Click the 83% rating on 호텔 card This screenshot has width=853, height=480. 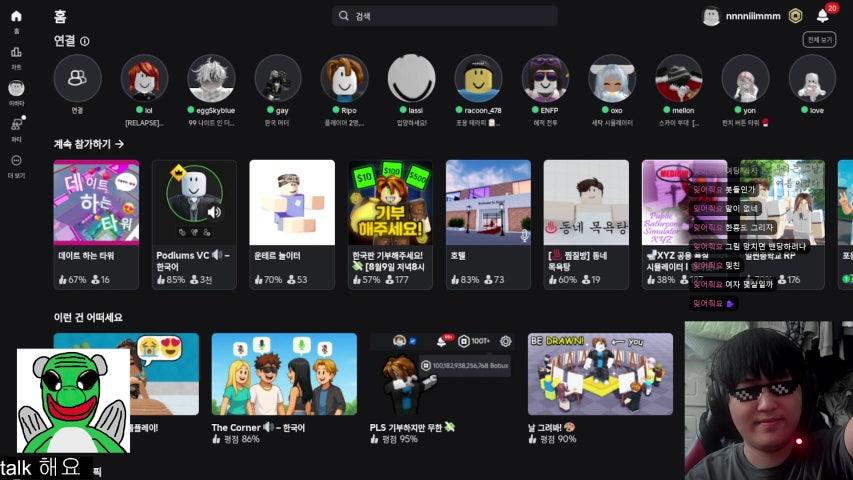[465, 280]
